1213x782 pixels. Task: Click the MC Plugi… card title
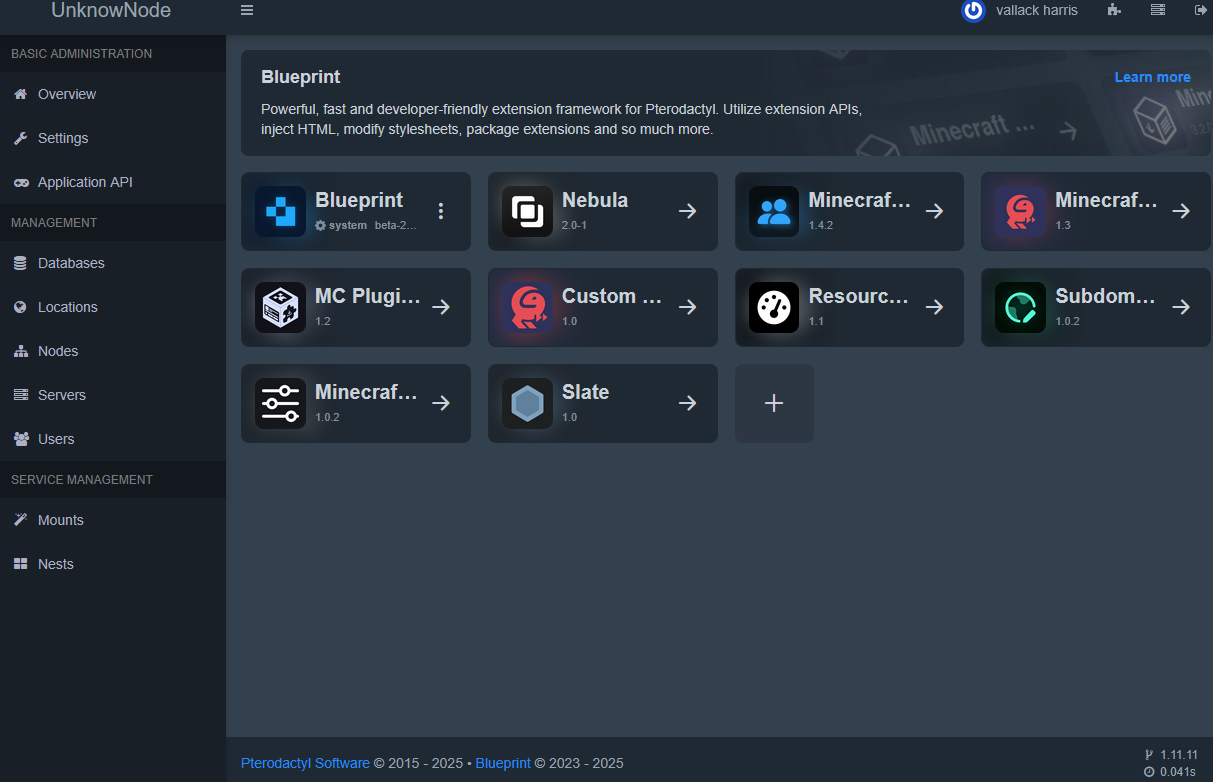368,296
